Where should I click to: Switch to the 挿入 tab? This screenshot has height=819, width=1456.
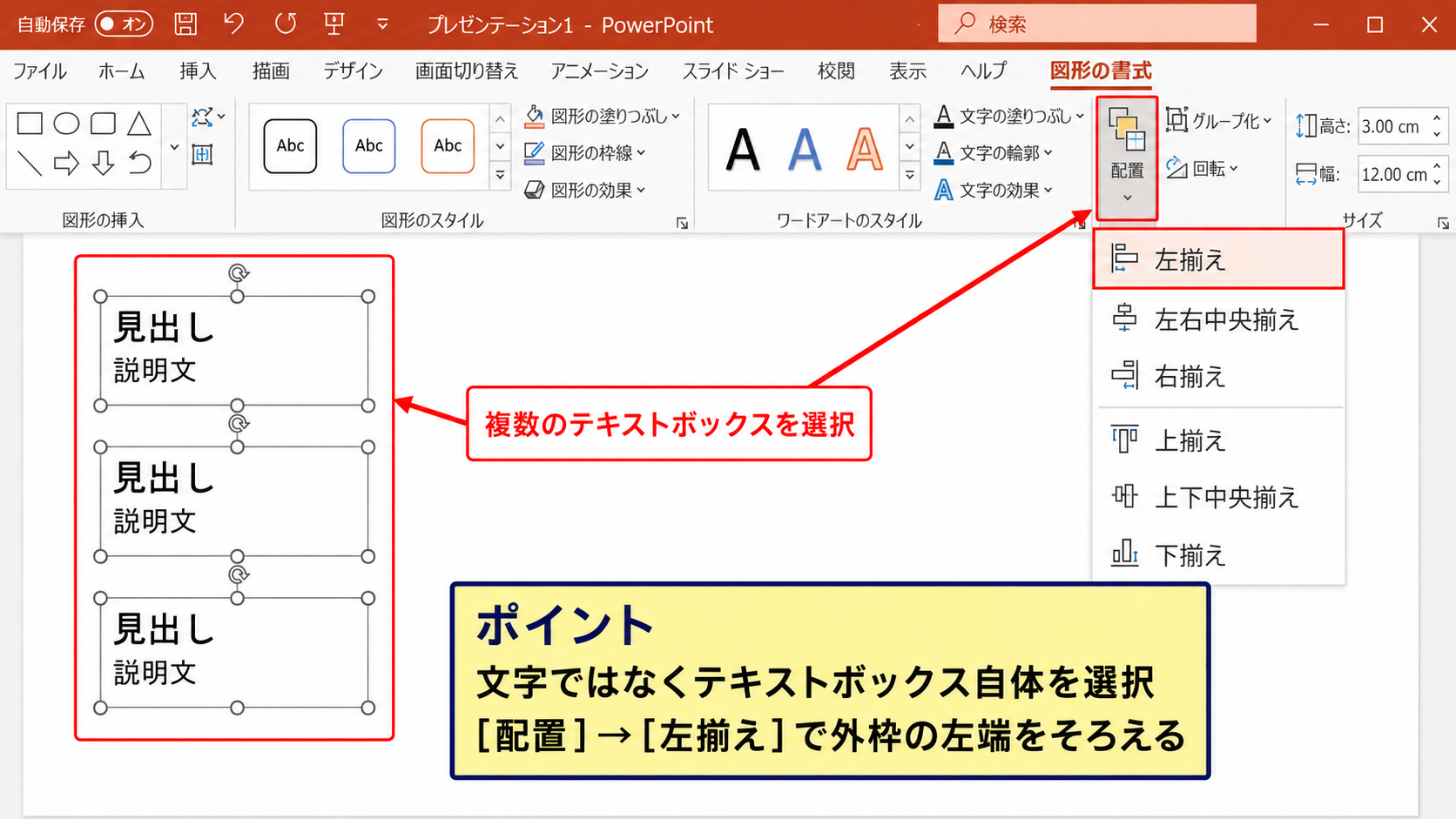click(199, 71)
